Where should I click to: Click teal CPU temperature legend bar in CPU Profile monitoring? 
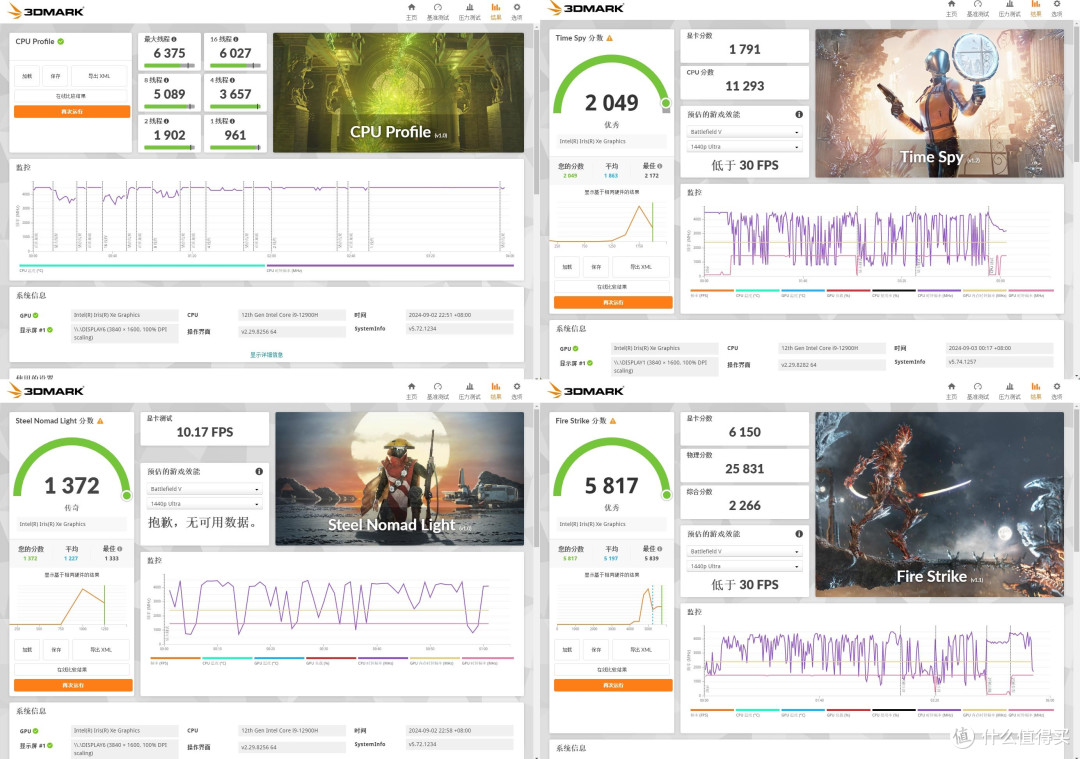tap(142, 265)
